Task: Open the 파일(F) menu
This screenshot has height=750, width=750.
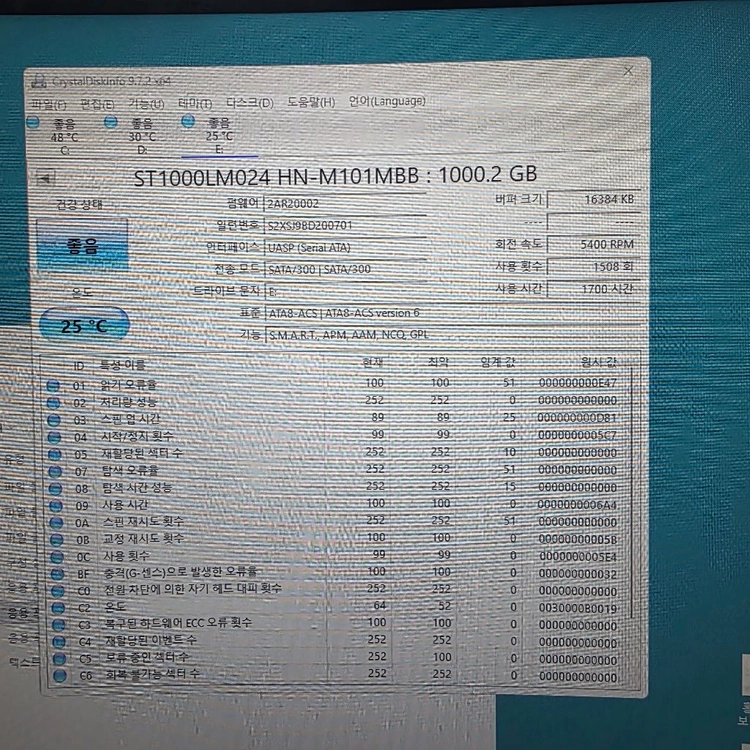Action: pos(48,104)
